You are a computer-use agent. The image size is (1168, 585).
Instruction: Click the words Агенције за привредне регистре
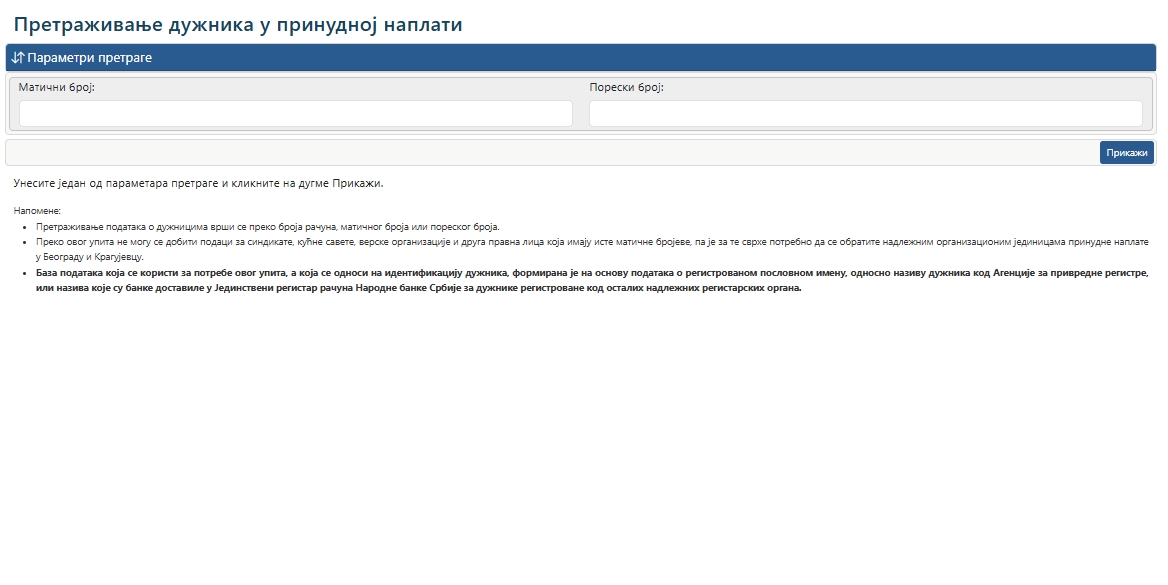(1070, 273)
